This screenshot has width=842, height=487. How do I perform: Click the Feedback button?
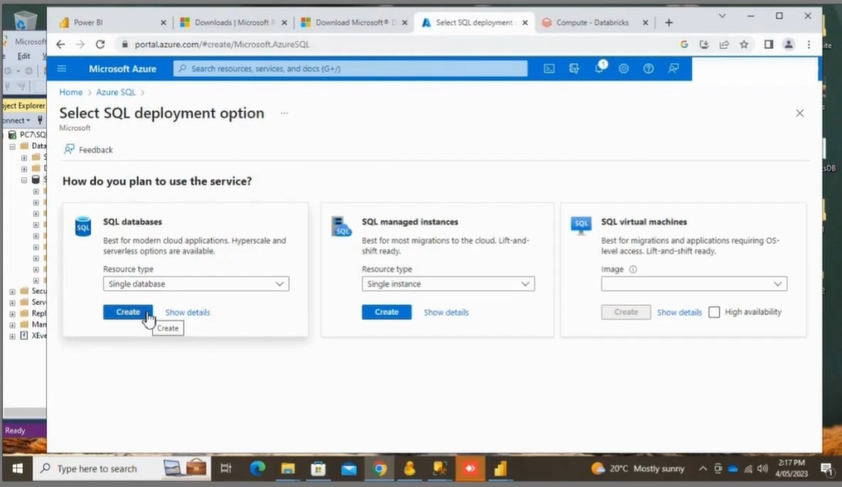click(x=88, y=150)
